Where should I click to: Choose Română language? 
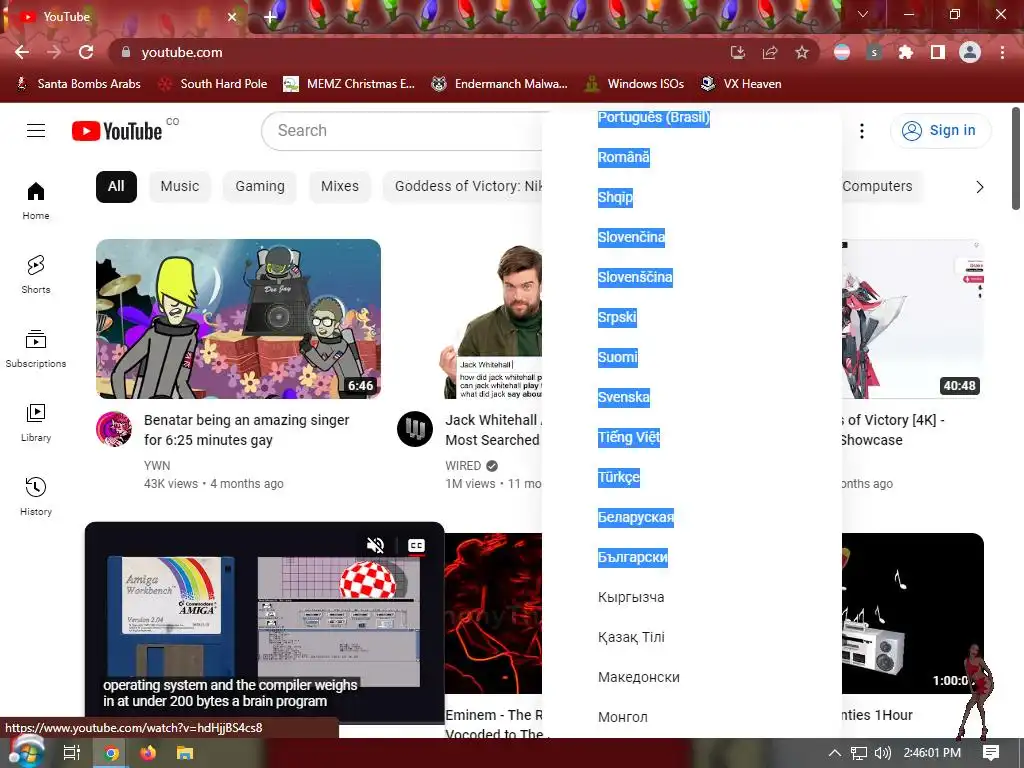[624, 157]
